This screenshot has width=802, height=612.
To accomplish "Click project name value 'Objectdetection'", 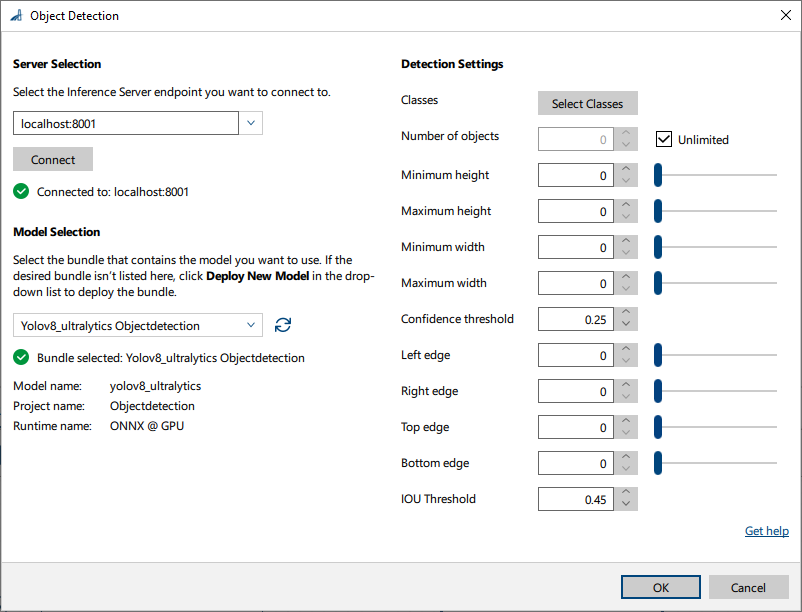I will 152,406.
